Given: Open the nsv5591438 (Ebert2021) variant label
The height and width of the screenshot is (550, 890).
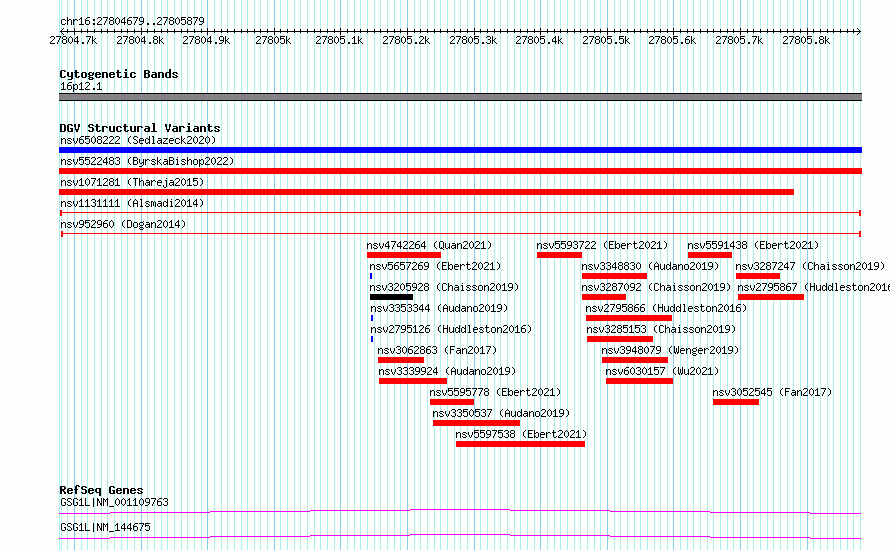Looking at the screenshot, I should 752,245.
